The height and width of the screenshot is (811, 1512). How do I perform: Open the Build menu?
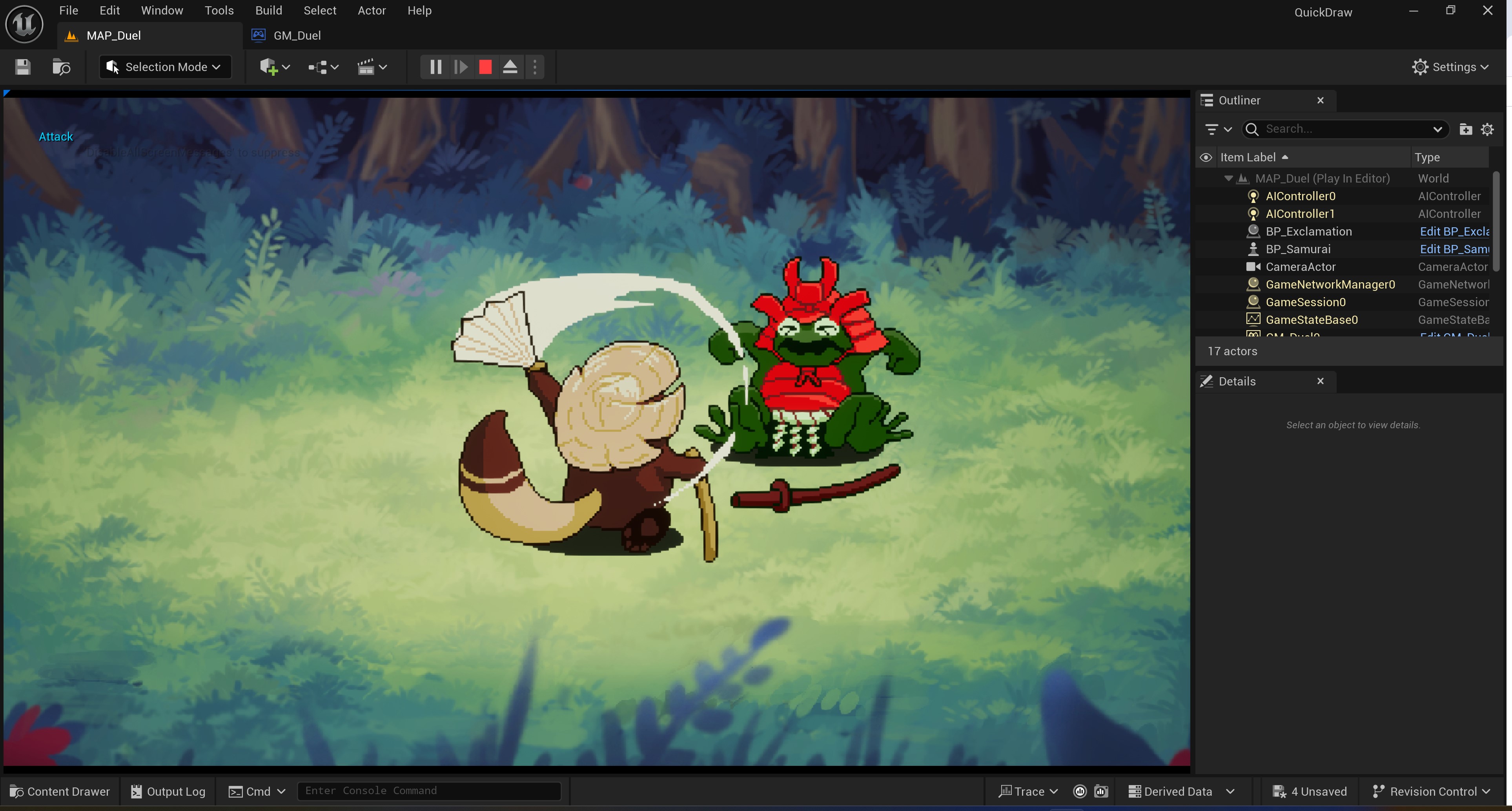[x=269, y=11]
